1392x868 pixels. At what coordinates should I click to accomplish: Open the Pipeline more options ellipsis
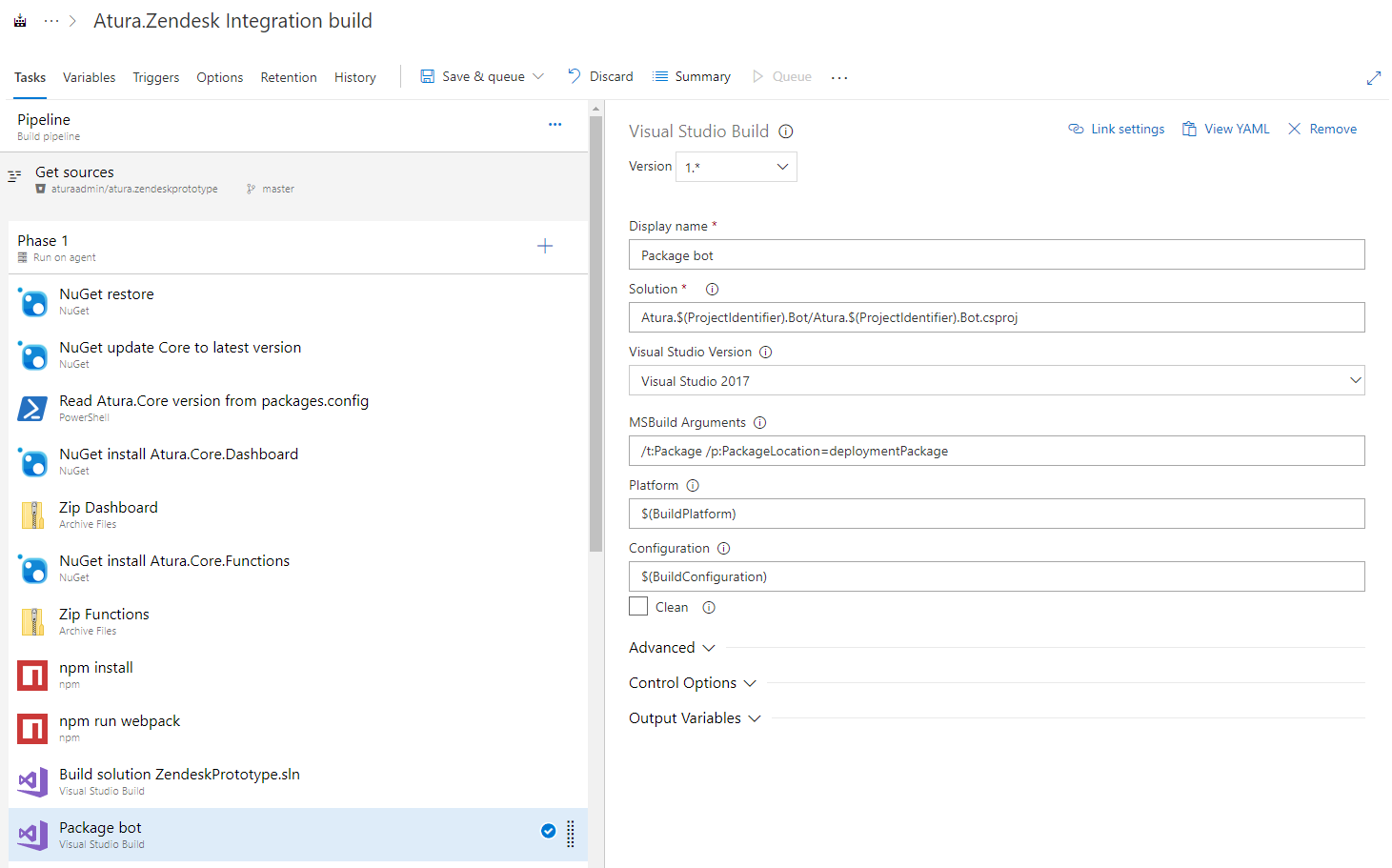(x=555, y=124)
